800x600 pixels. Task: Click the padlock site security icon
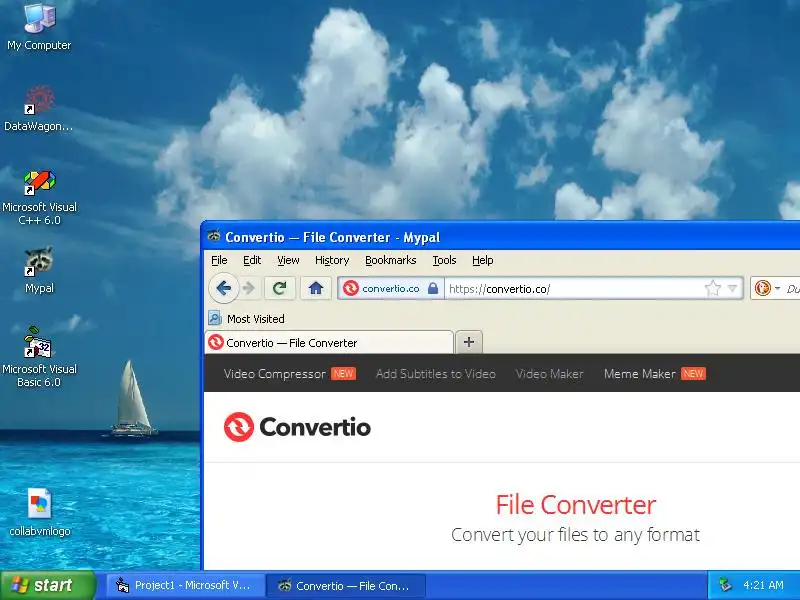433,288
